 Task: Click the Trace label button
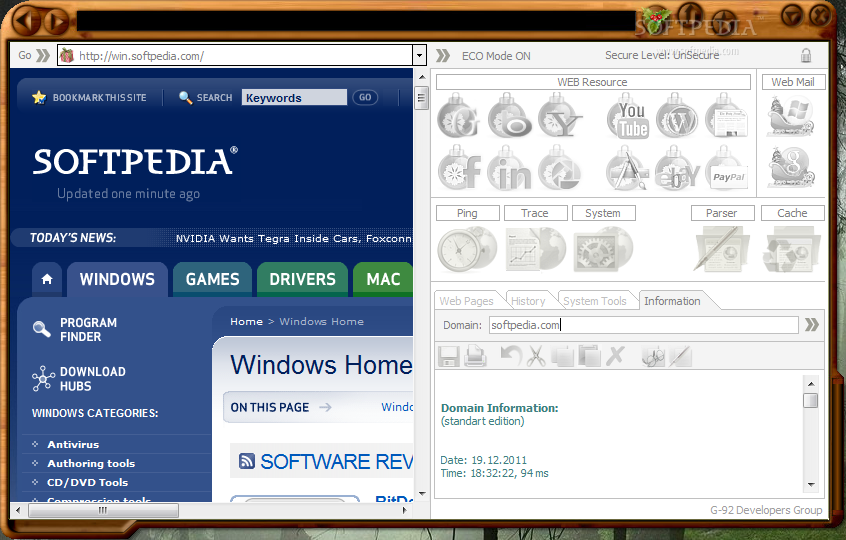click(x=535, y=213)
